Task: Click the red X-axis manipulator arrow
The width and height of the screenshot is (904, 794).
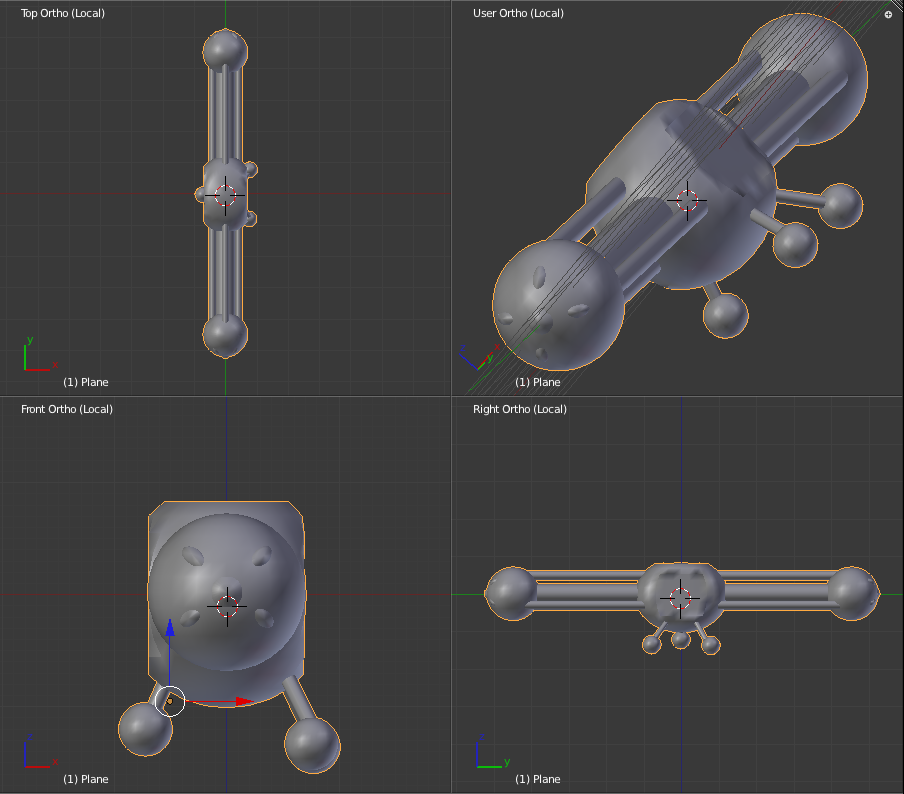Action: tap(243, 702)
